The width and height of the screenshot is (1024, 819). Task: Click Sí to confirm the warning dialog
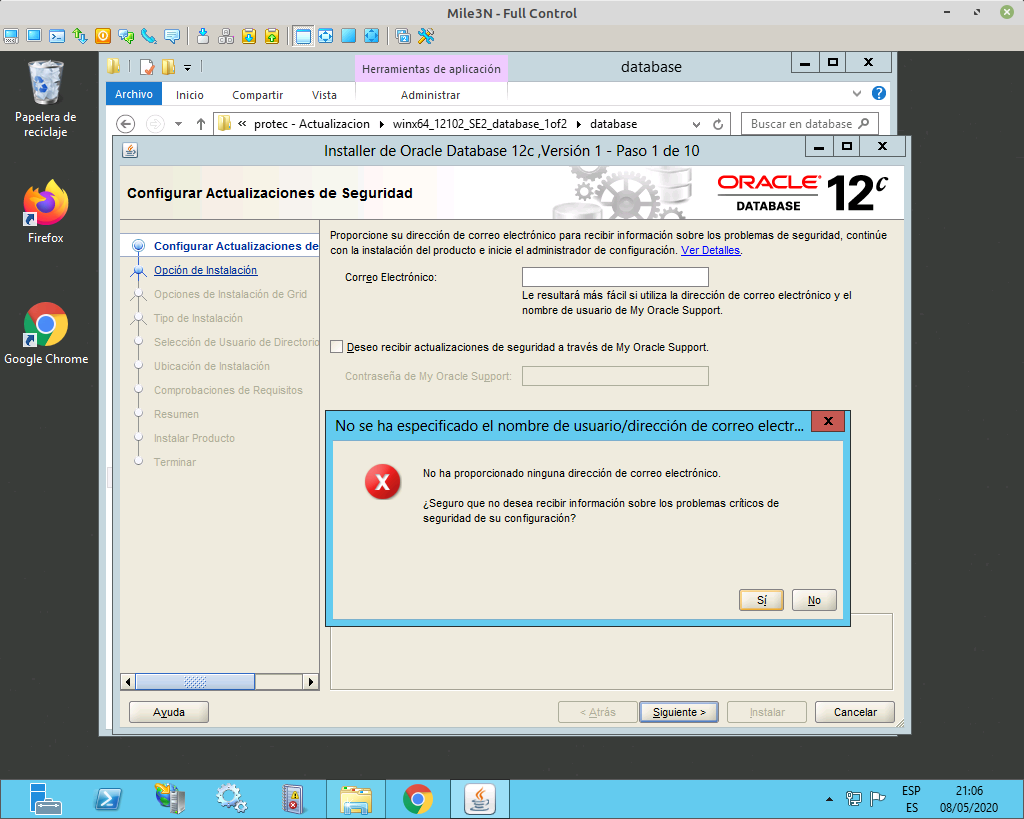pyautogui.click(x=761, y=600)
